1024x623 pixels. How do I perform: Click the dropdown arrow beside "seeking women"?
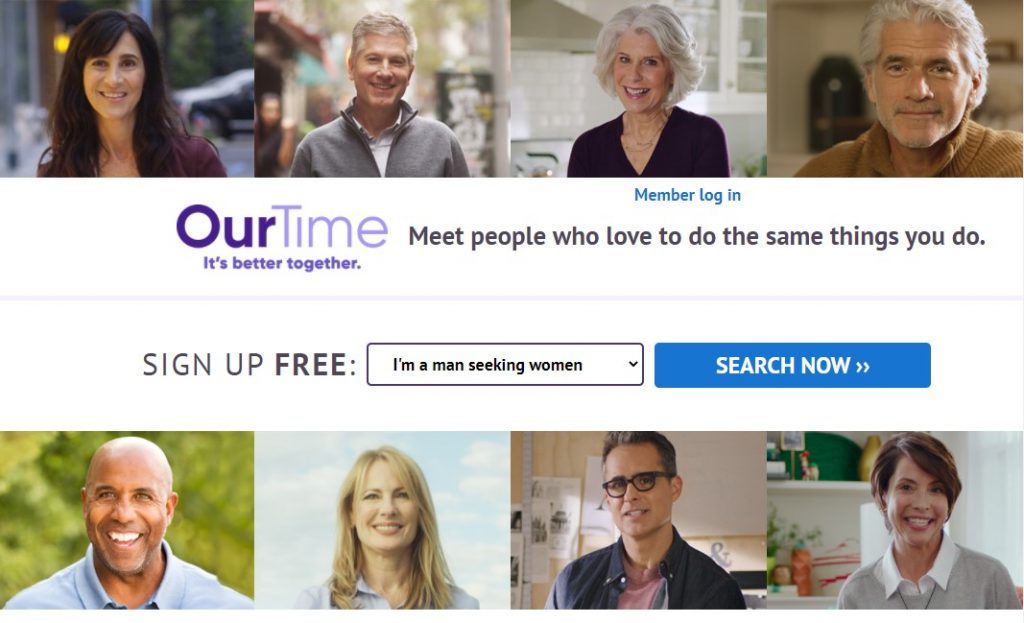[x=633, y=364]
